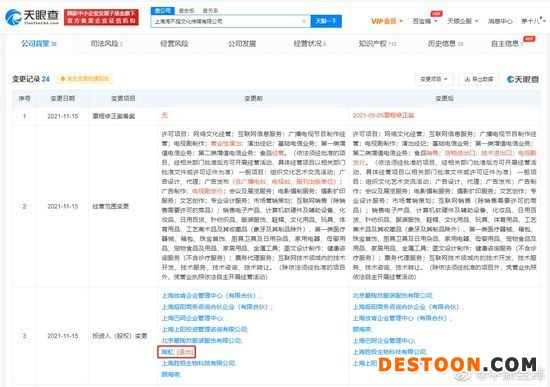
Task: Open 生物科技有限公司 link in the 变更后 column
Action: tap(390, 352)
